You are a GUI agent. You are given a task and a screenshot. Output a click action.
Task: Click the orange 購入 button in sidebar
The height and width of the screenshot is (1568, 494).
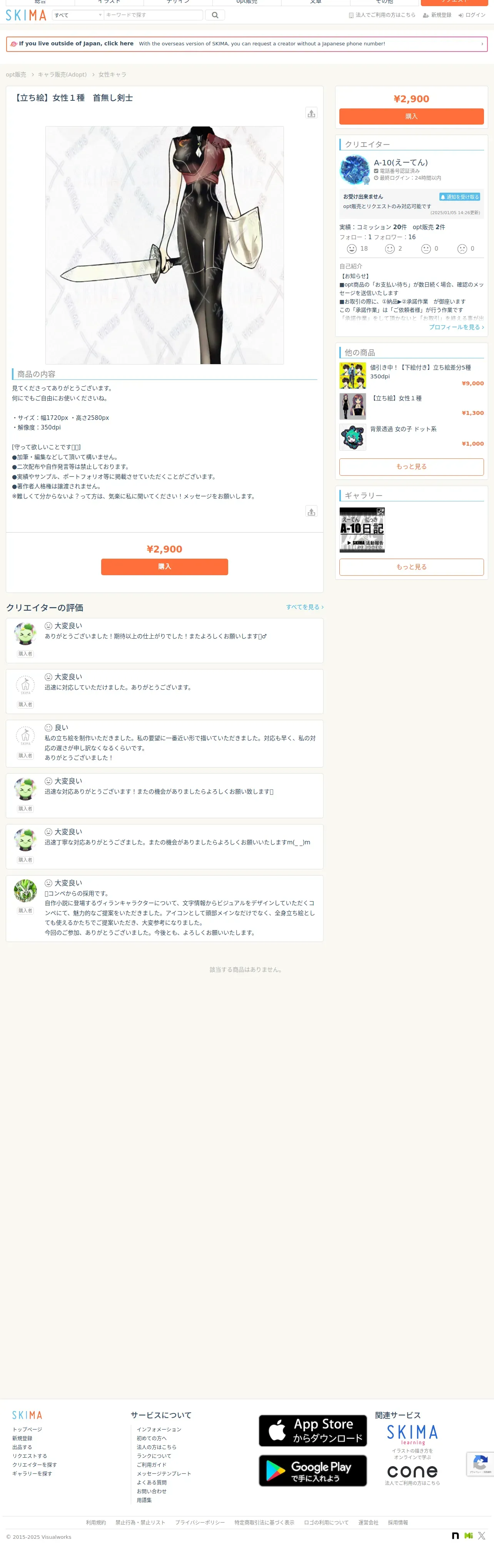coord(412,116)
